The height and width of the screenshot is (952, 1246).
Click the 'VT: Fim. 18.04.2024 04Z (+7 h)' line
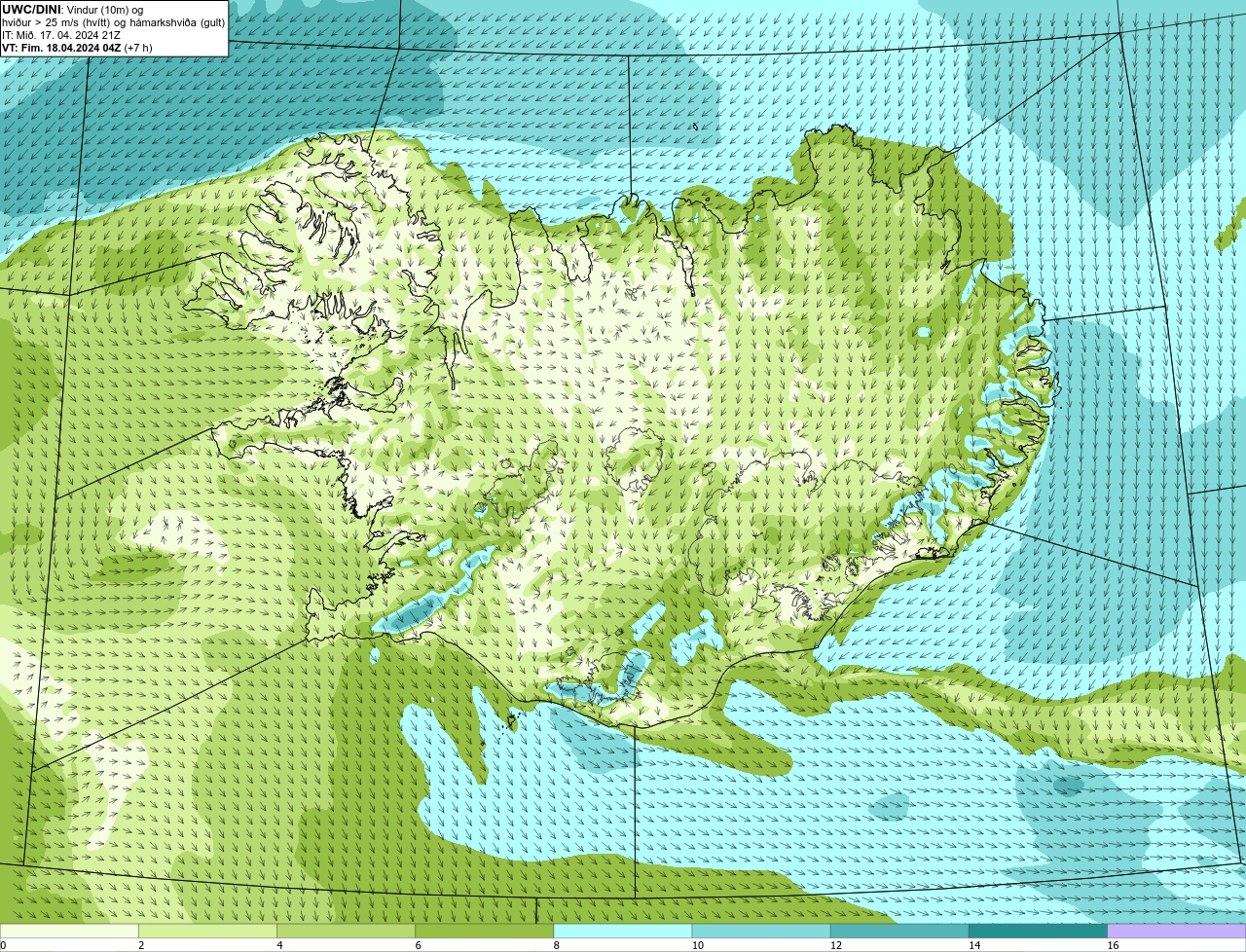[77, 48]
